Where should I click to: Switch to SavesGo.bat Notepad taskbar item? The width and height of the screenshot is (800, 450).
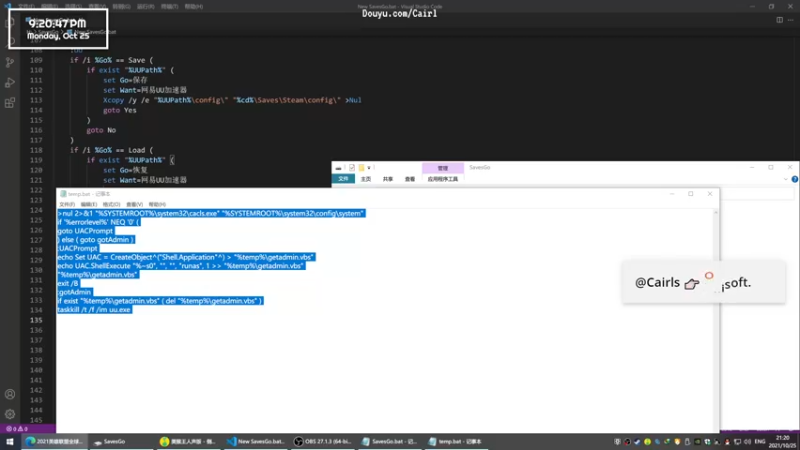(390, 441)
